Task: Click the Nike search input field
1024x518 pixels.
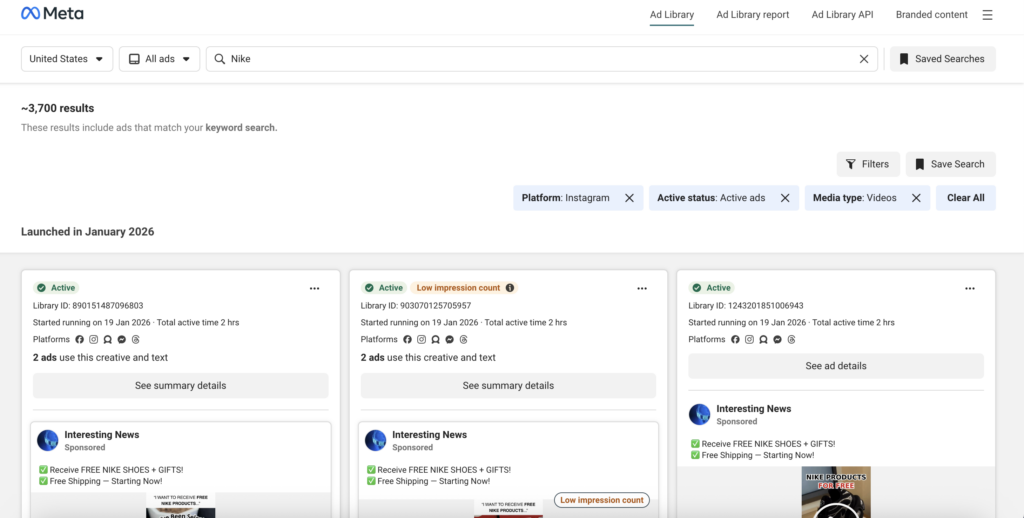Action: pos(540,59)
